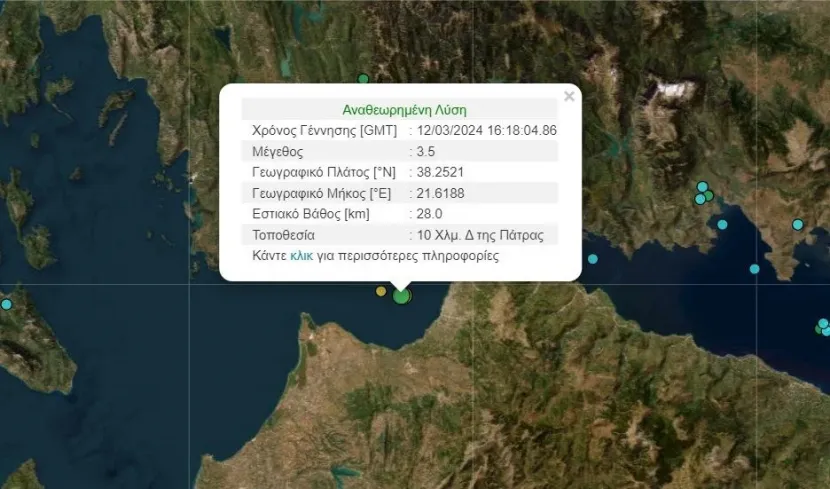Click the focal depth value 28.0
This screenshot has width=830, height=489.
[x=429, y=214]
